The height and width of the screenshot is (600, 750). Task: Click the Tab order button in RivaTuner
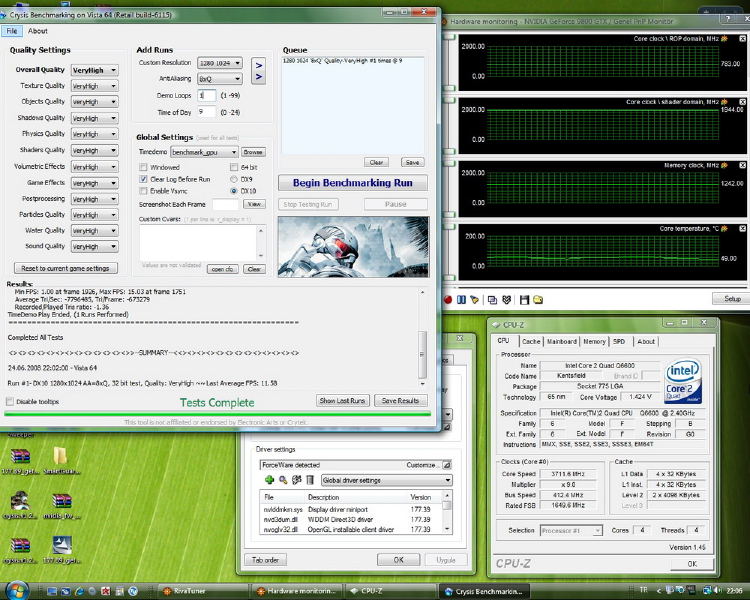pyautogui.click(x=265, y=560)
